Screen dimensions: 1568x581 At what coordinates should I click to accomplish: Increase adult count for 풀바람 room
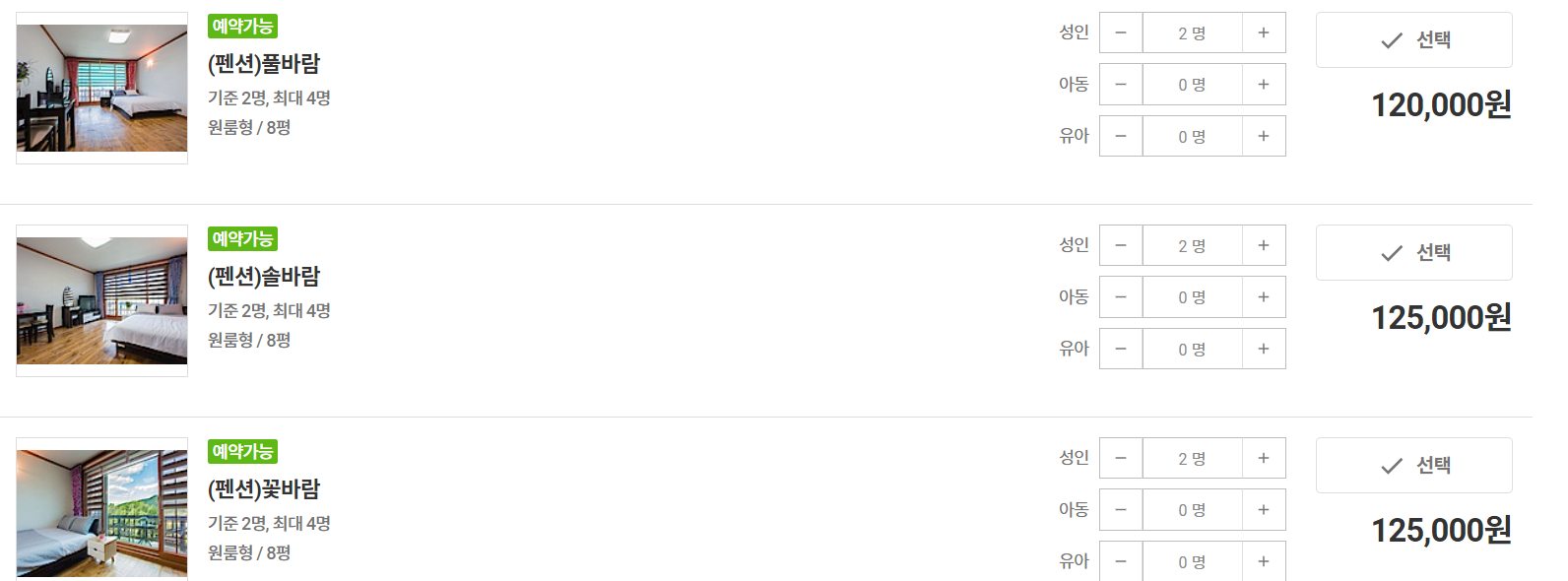pos(1264,32)
